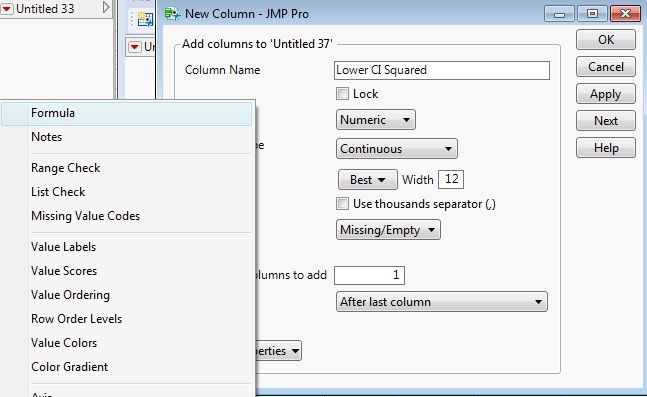
Task: Select Value Labels menu item
Action: [126, 247]
